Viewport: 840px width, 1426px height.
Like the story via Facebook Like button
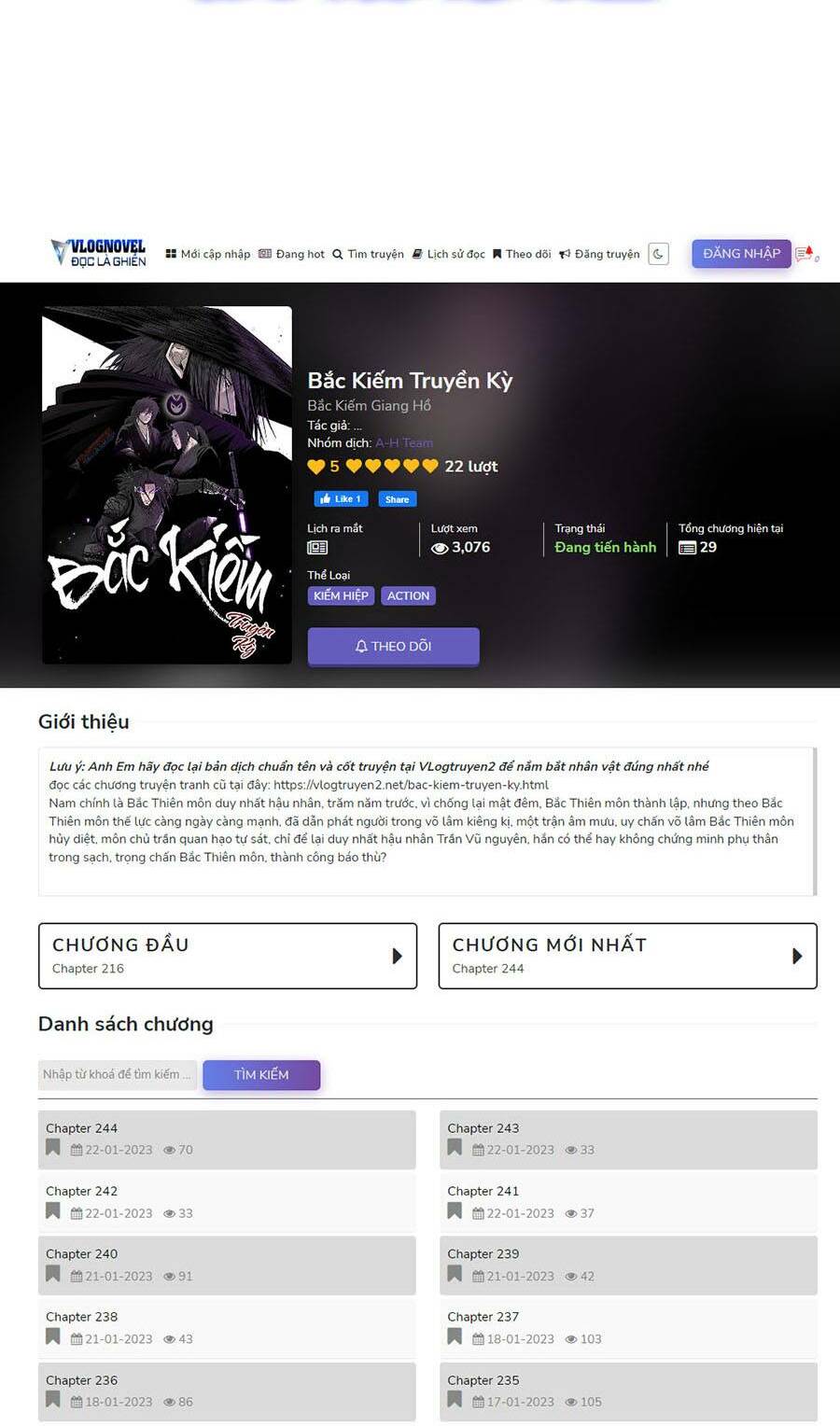coord(342,499)
